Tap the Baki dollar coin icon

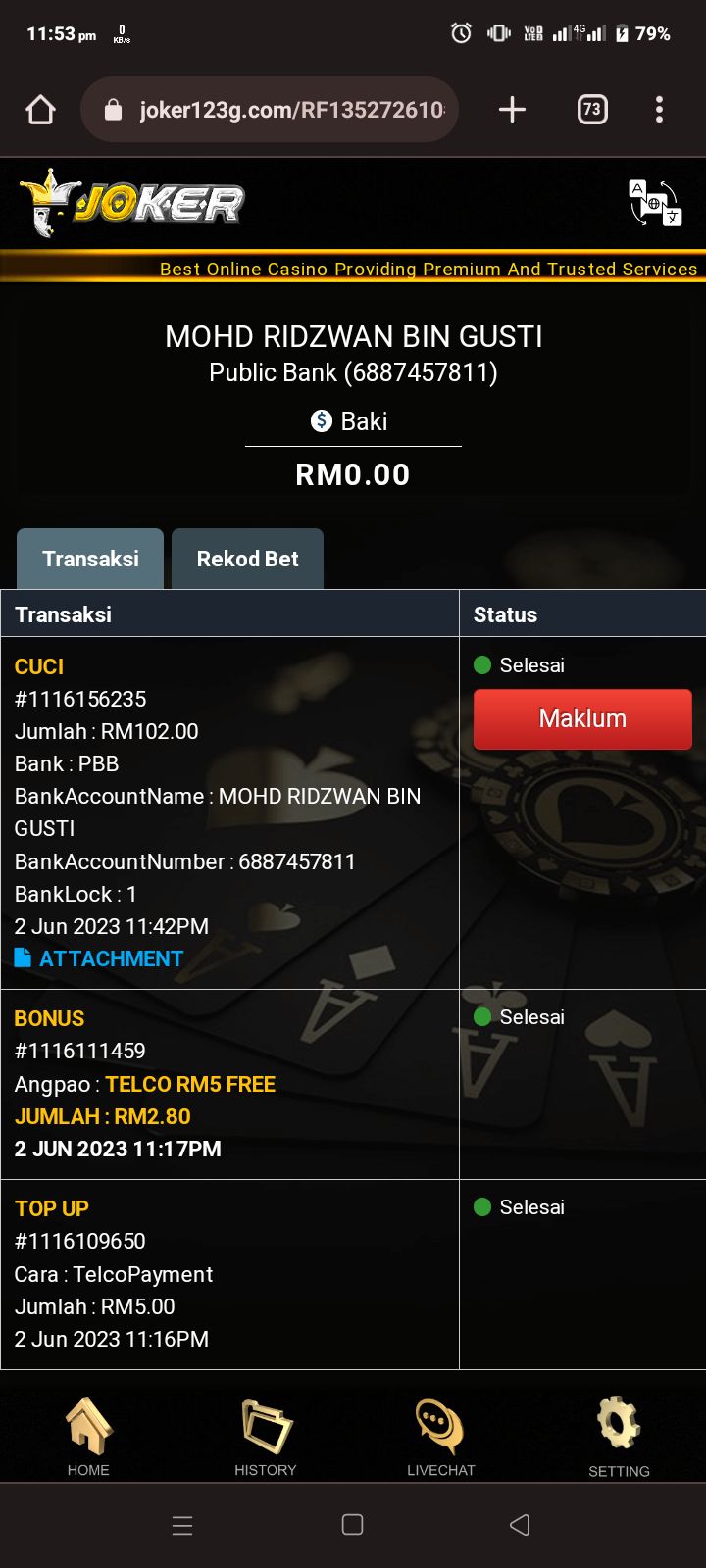[322, 421]
